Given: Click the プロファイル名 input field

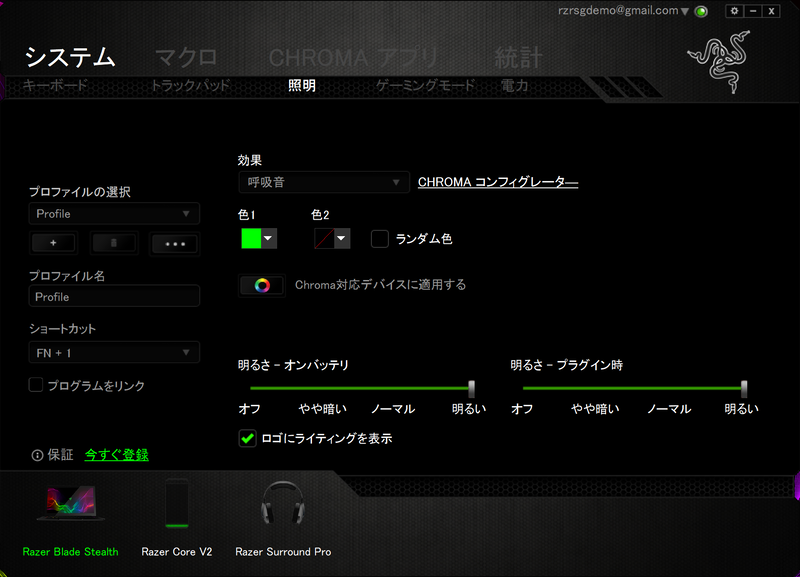Looking at the screenshot, I should (114, 296).
